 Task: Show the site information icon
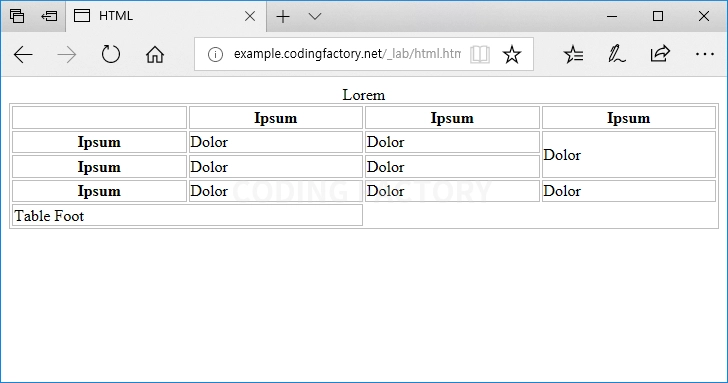coord(215,54)
